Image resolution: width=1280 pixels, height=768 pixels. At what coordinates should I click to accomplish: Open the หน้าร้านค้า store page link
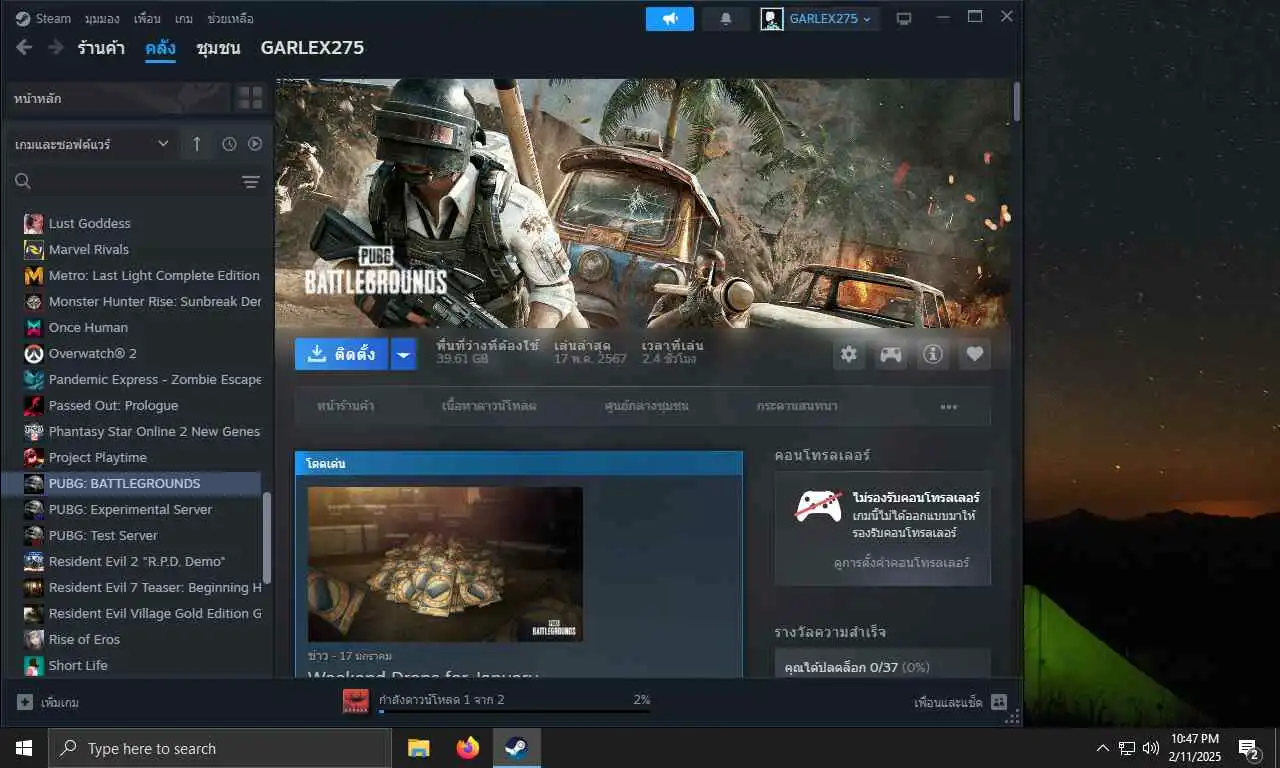[346, 406]
